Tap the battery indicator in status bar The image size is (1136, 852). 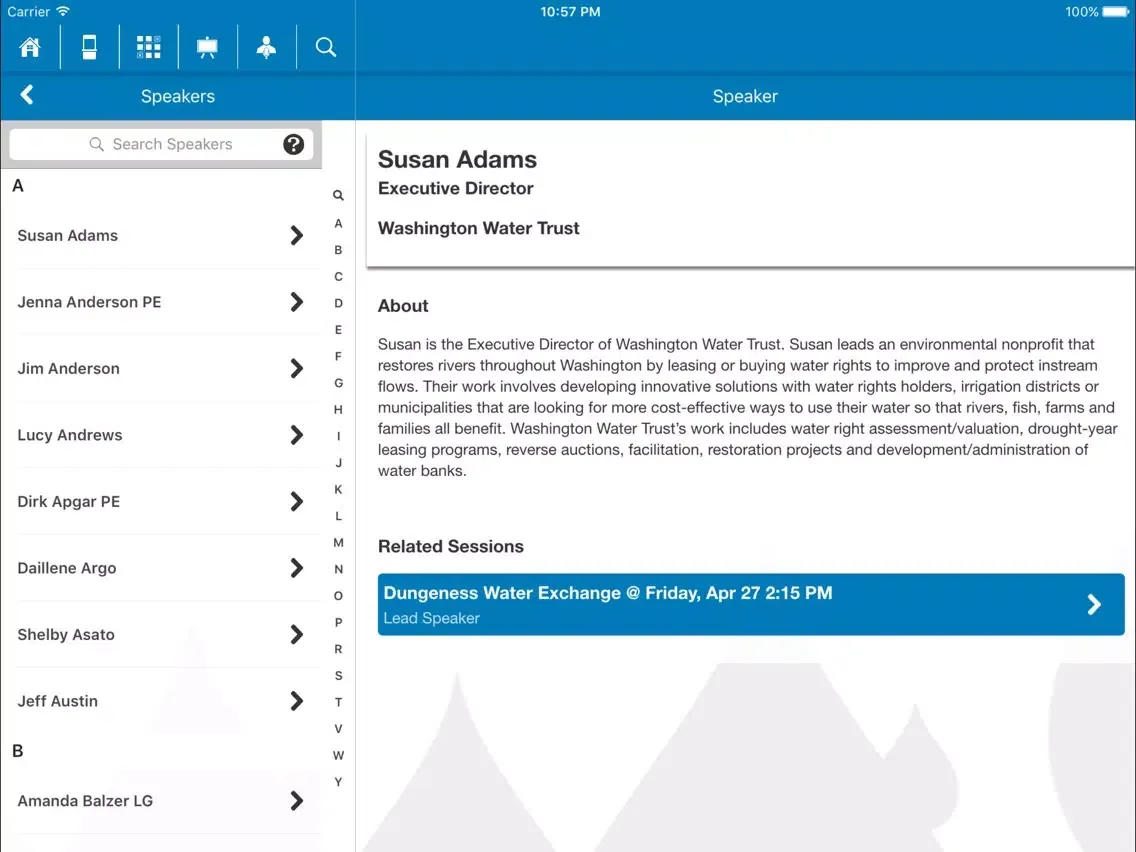[1116, 12]
